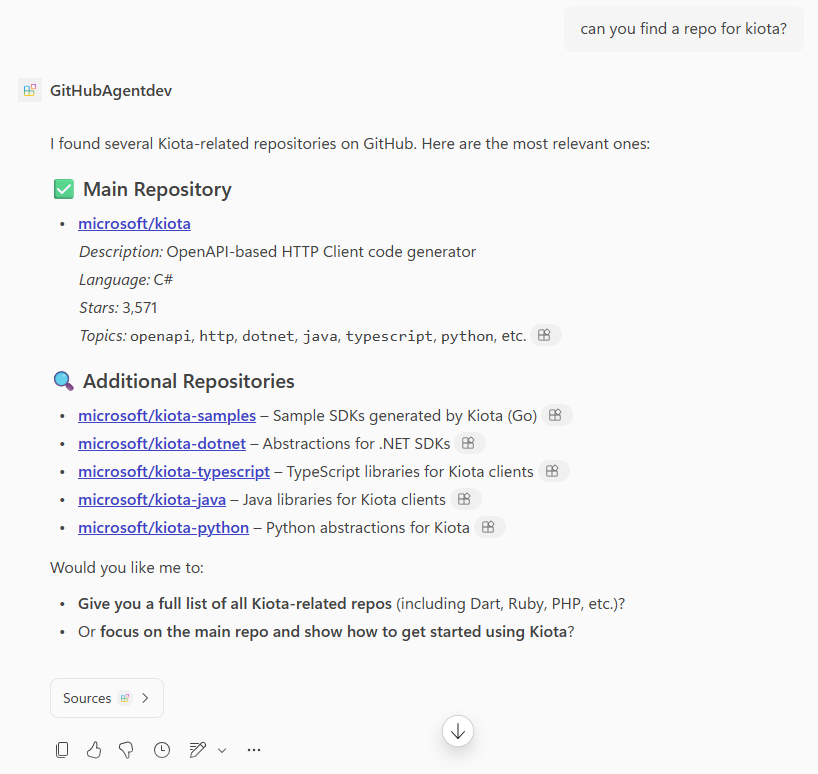This screenshot has height=774, width=818.
Task: Open the more options ellipsis menu
Action: [253, 750]
